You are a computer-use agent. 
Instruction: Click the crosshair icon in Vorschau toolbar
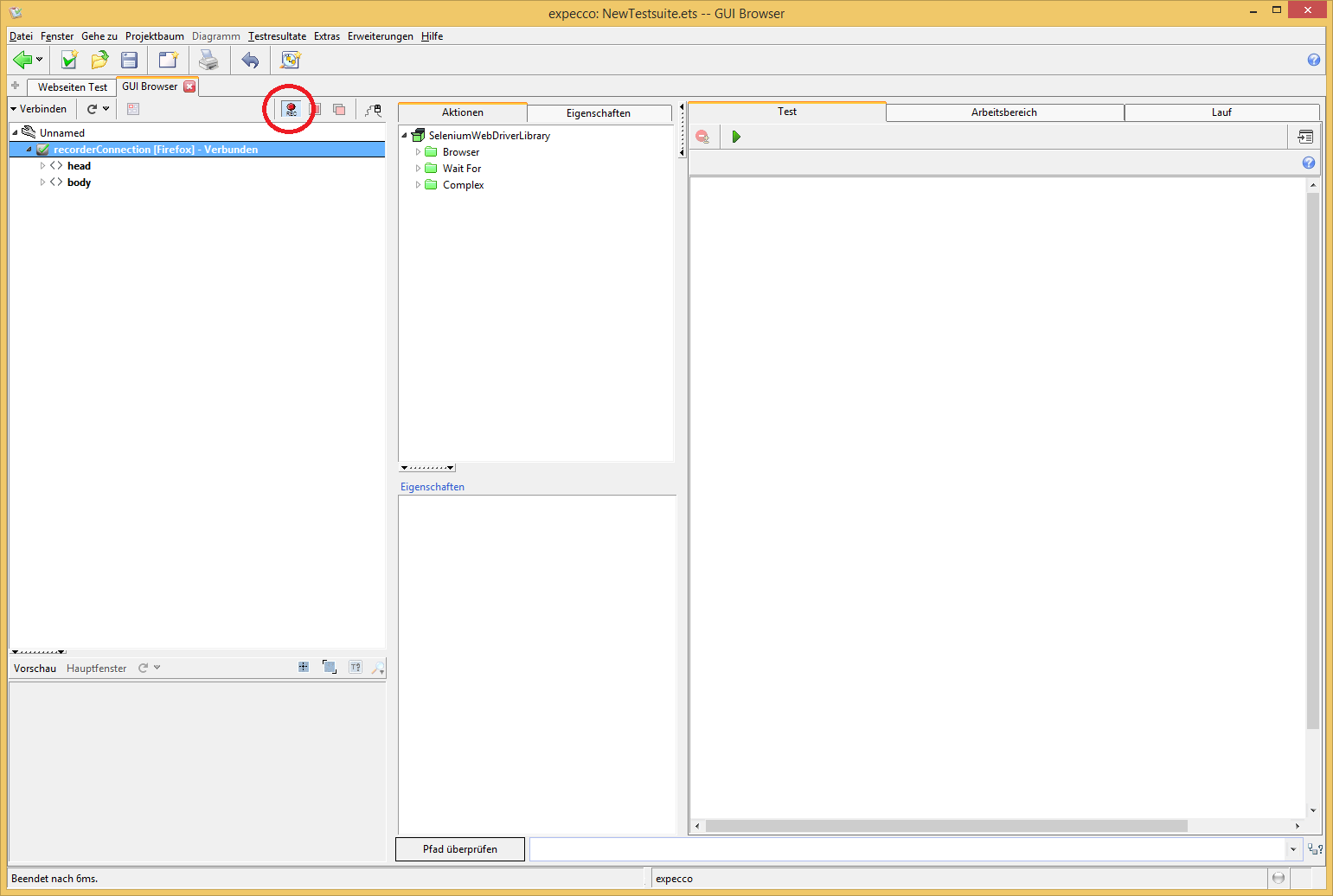tap(304, 667)
